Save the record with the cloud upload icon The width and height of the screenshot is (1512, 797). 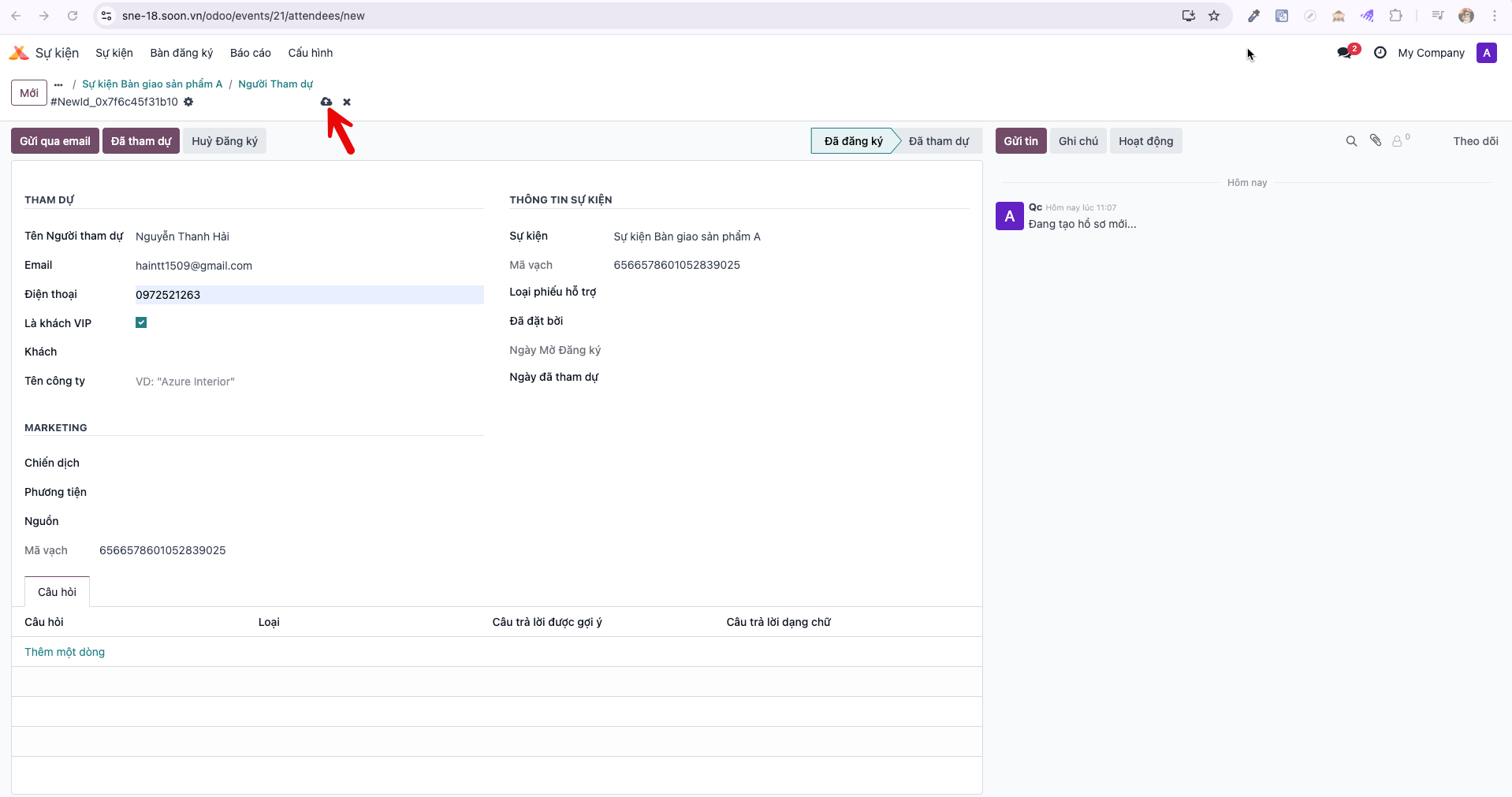326,102
